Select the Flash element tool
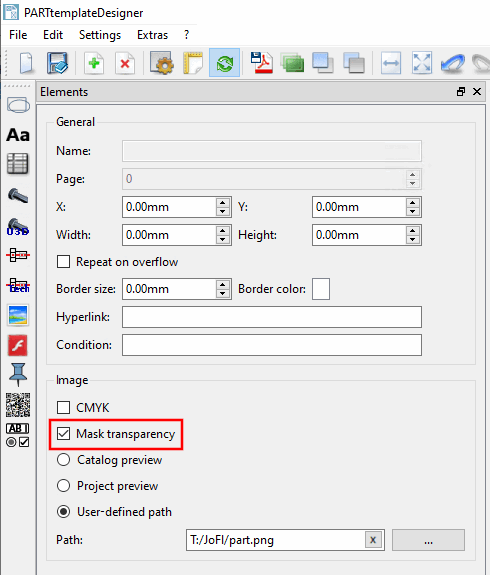This screenshot has width=490, height=575. (18, 345)
